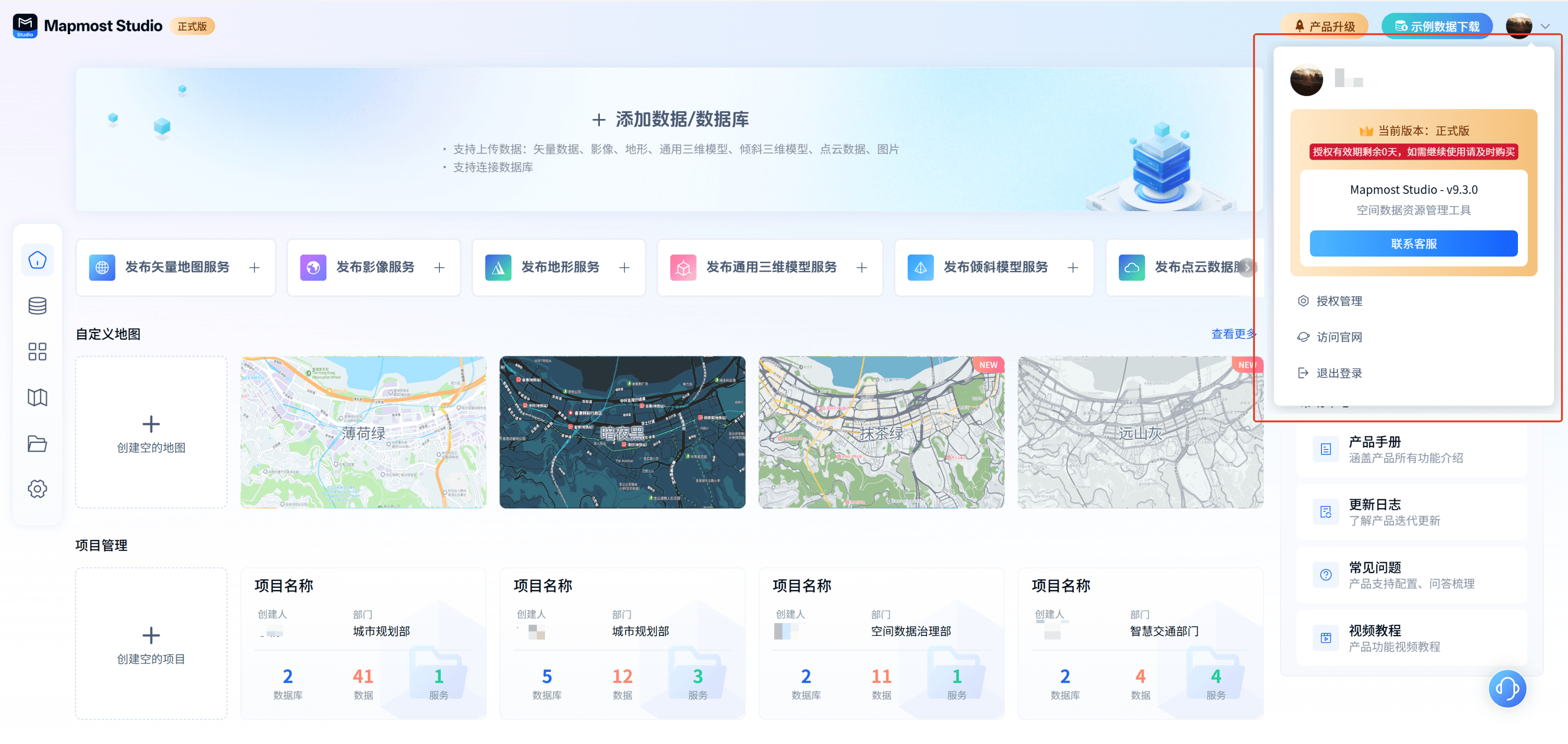
Task: Open the home page sidebar icon
Action: [37, 260]
